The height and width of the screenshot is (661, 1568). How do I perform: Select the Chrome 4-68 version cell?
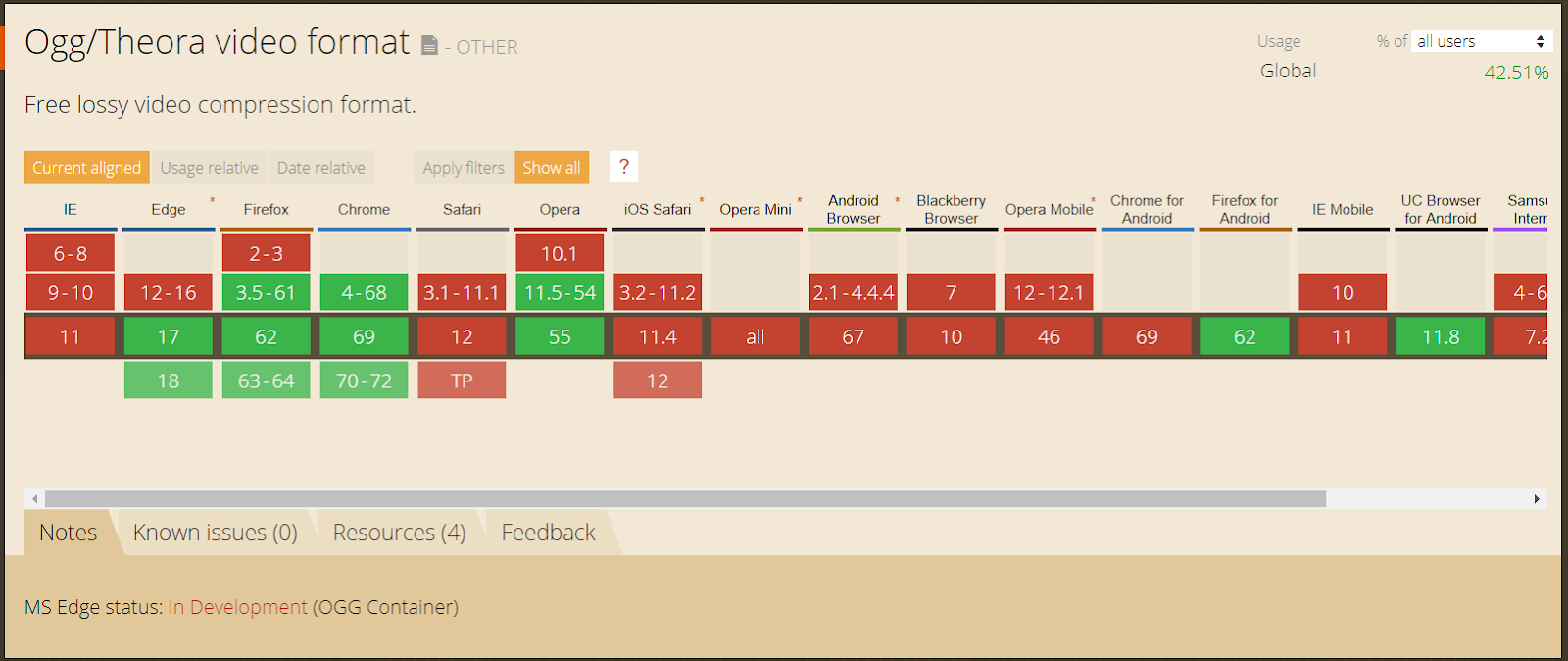(x=365, y=292)
